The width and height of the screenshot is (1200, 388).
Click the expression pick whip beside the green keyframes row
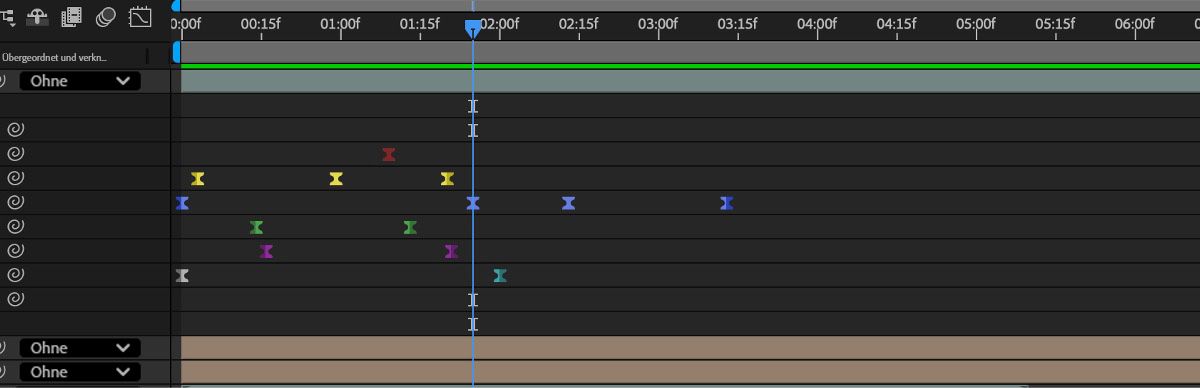pos(15,227)
